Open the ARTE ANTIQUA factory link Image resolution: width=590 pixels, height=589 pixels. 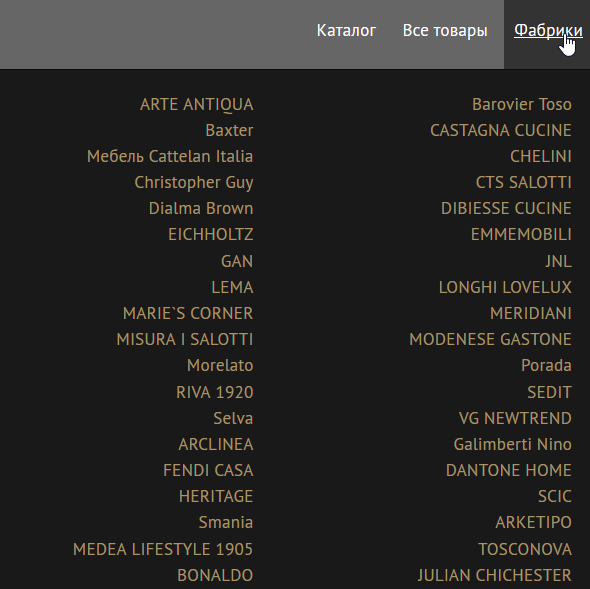click(196, 105)
